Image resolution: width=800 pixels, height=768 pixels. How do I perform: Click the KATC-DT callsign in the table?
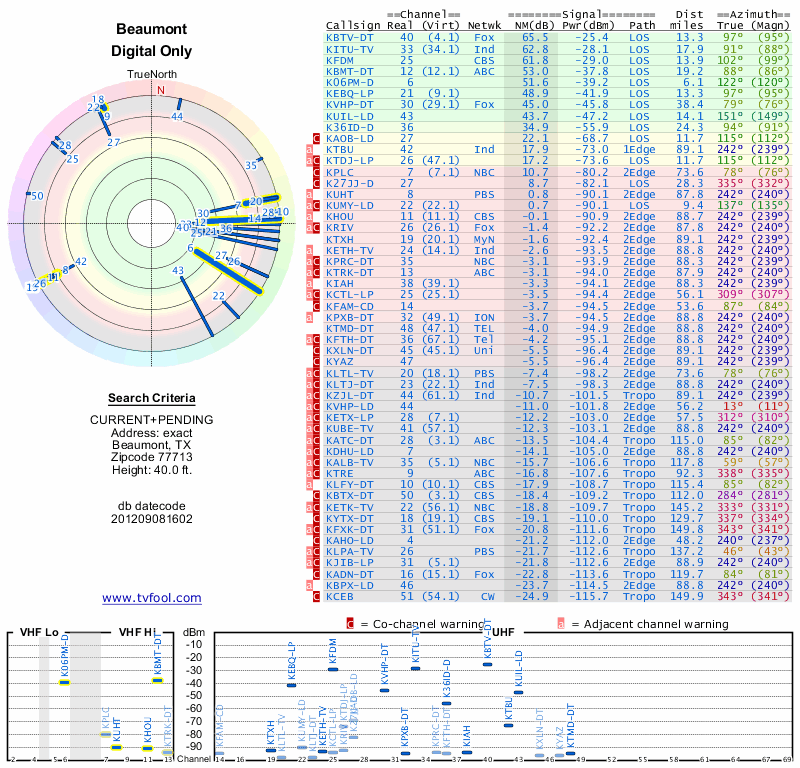click(x=349, y=440)
